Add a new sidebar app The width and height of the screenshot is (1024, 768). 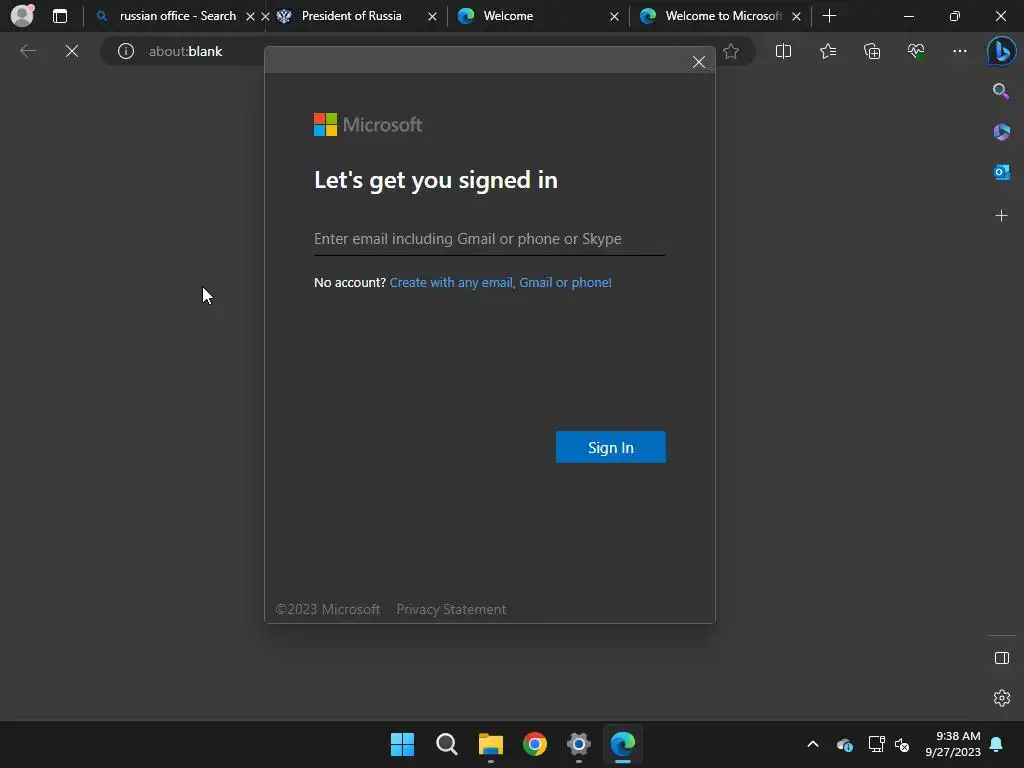(x=1001, y=216)
